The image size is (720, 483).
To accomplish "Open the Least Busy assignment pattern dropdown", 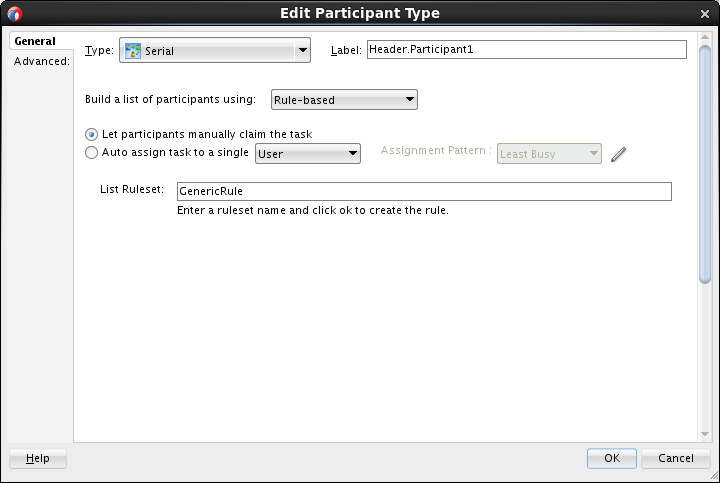I will pyautogui.click(x=594, y=154).
